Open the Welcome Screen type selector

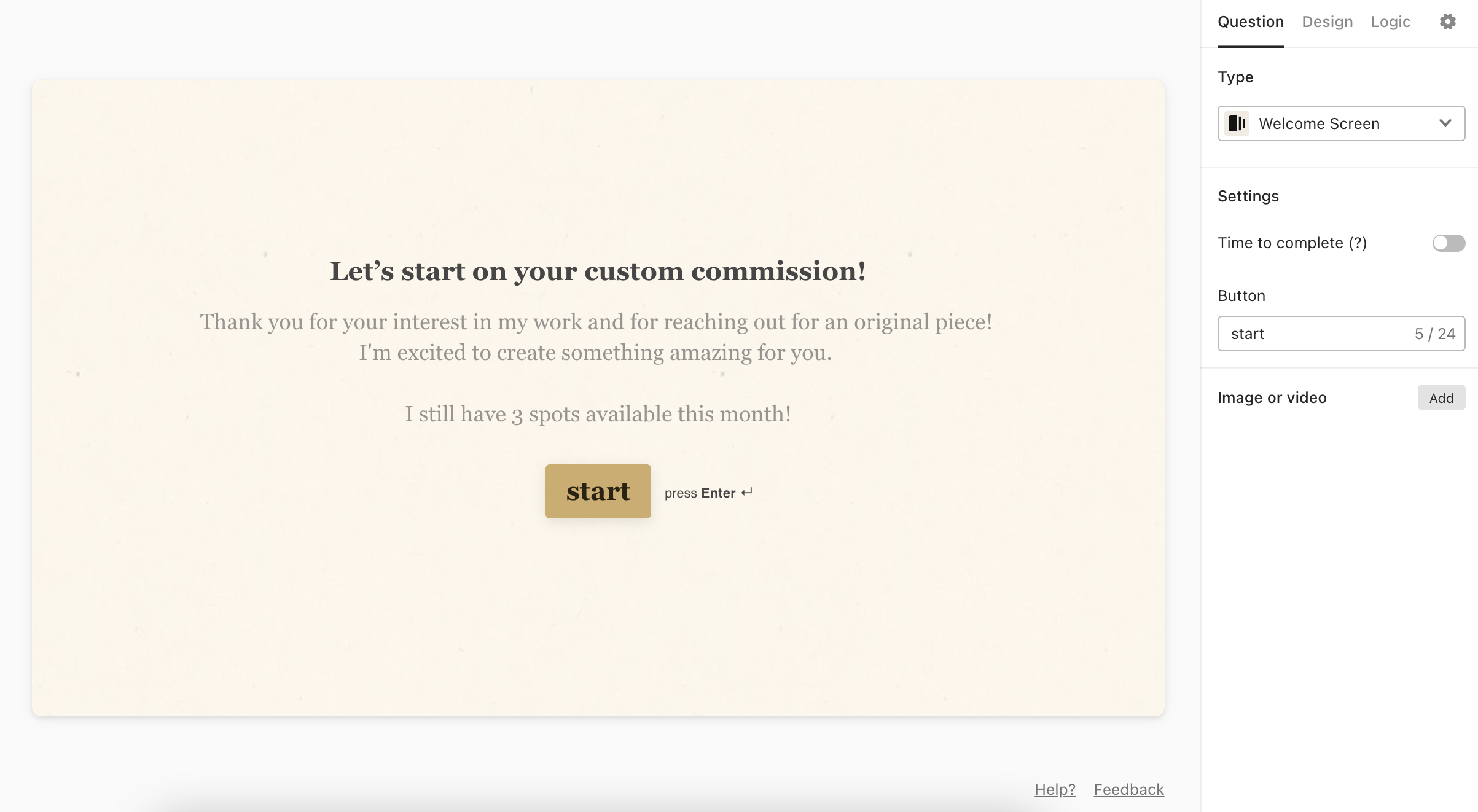[1341, 123]
